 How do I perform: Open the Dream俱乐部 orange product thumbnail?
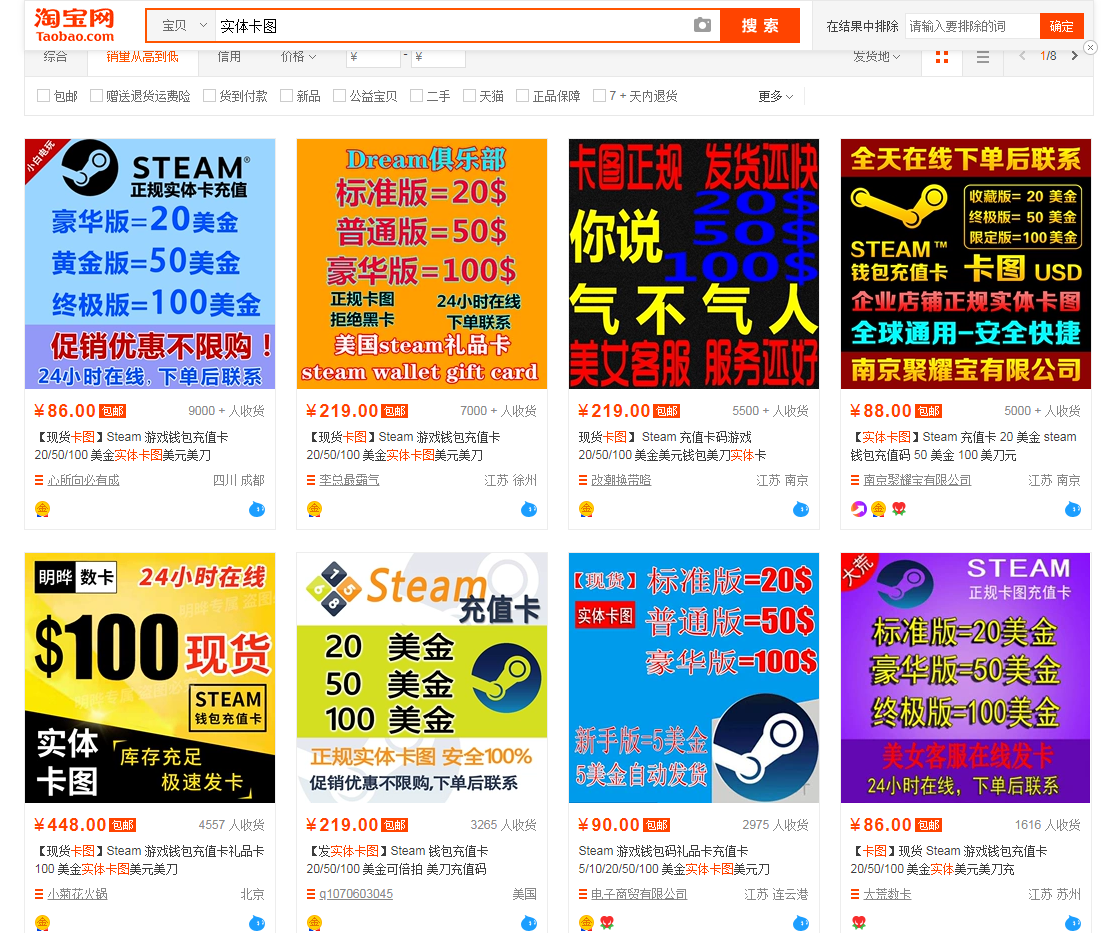coord(422,264)
